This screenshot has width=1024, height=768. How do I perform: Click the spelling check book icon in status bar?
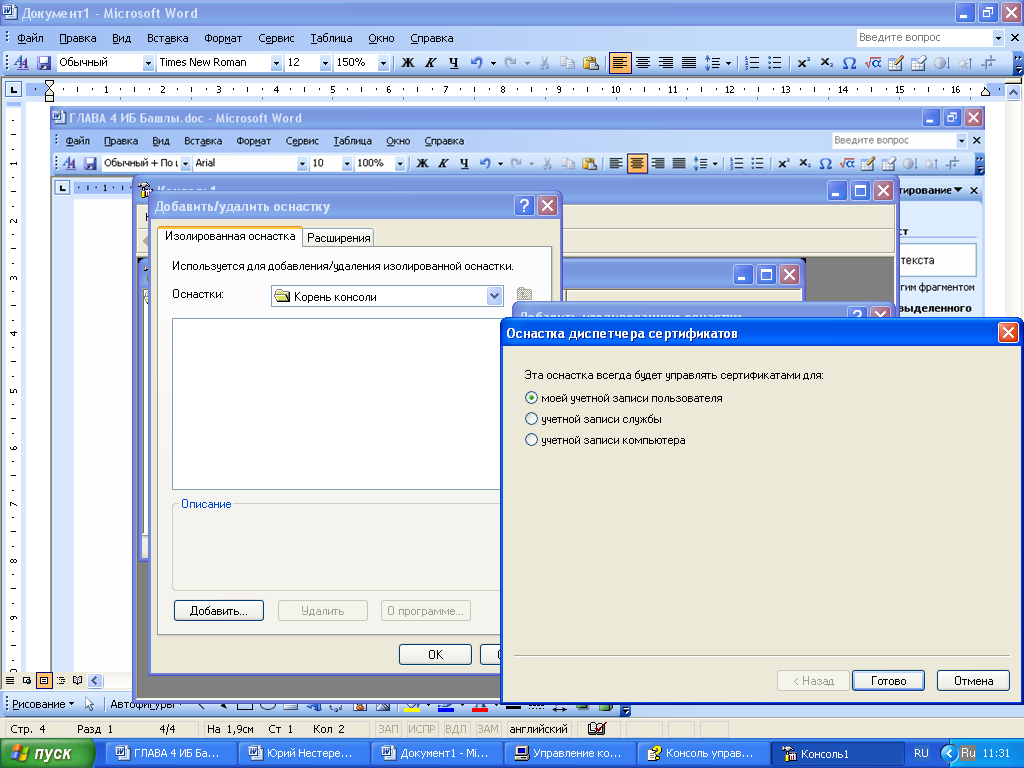[596, 728]
